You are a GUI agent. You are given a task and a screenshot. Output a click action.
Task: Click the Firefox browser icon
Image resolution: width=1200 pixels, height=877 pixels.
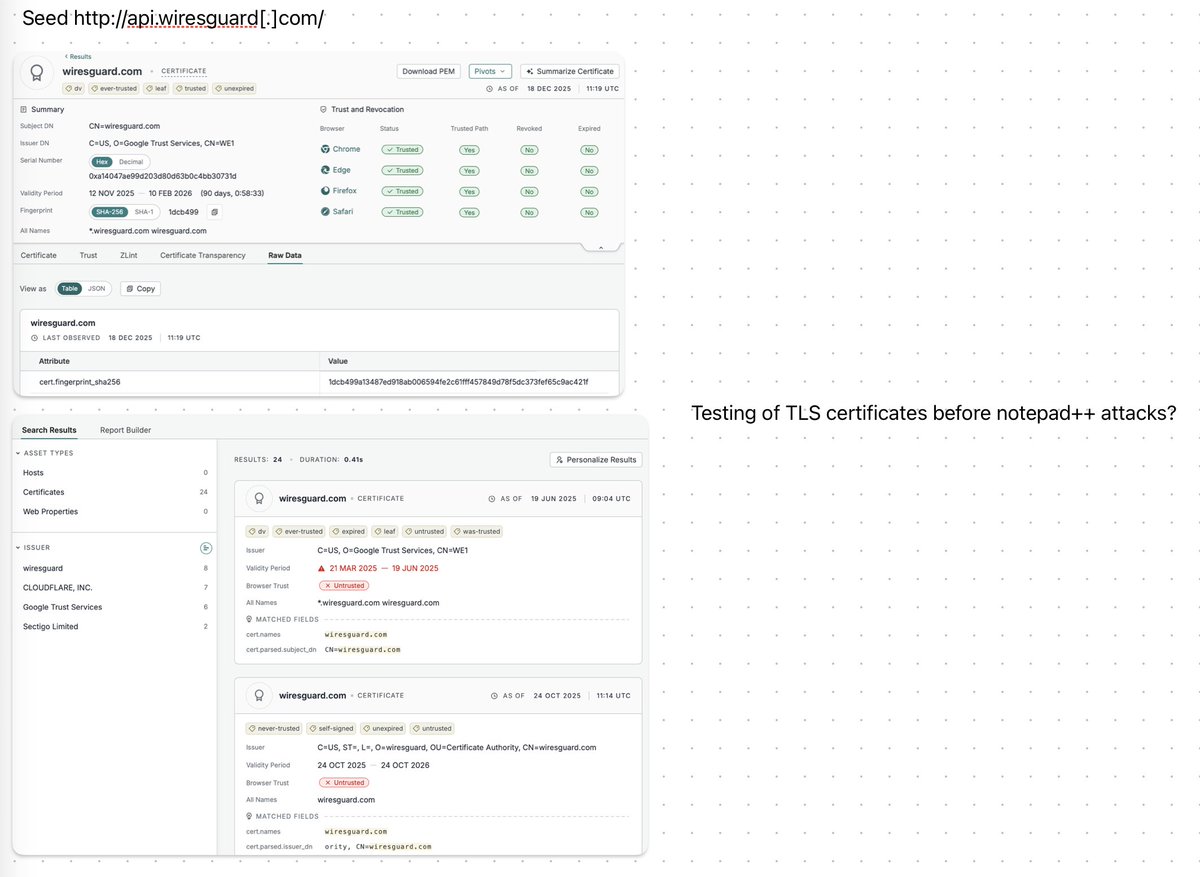[x=325, y=191]
